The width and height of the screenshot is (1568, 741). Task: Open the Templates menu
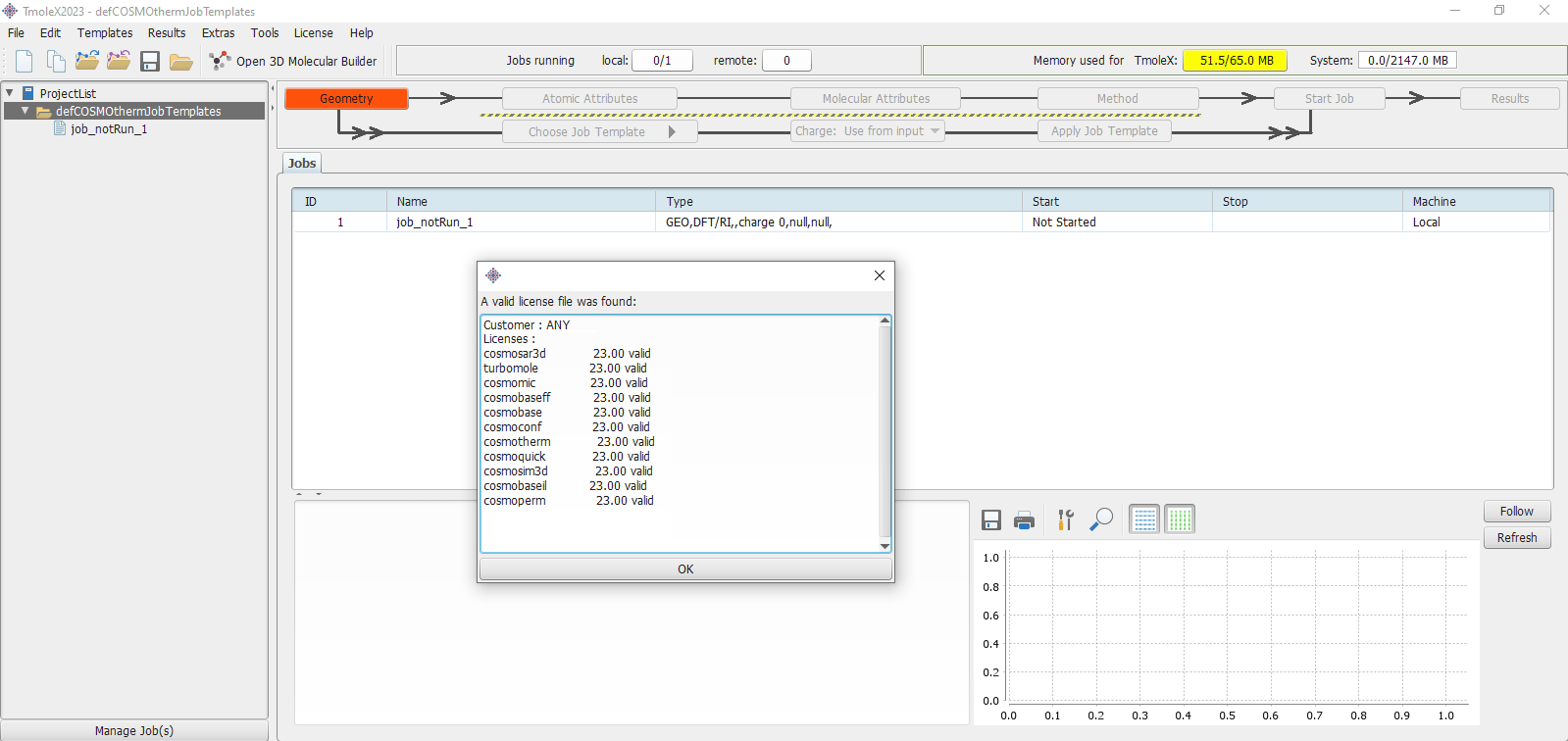(105, 32)
